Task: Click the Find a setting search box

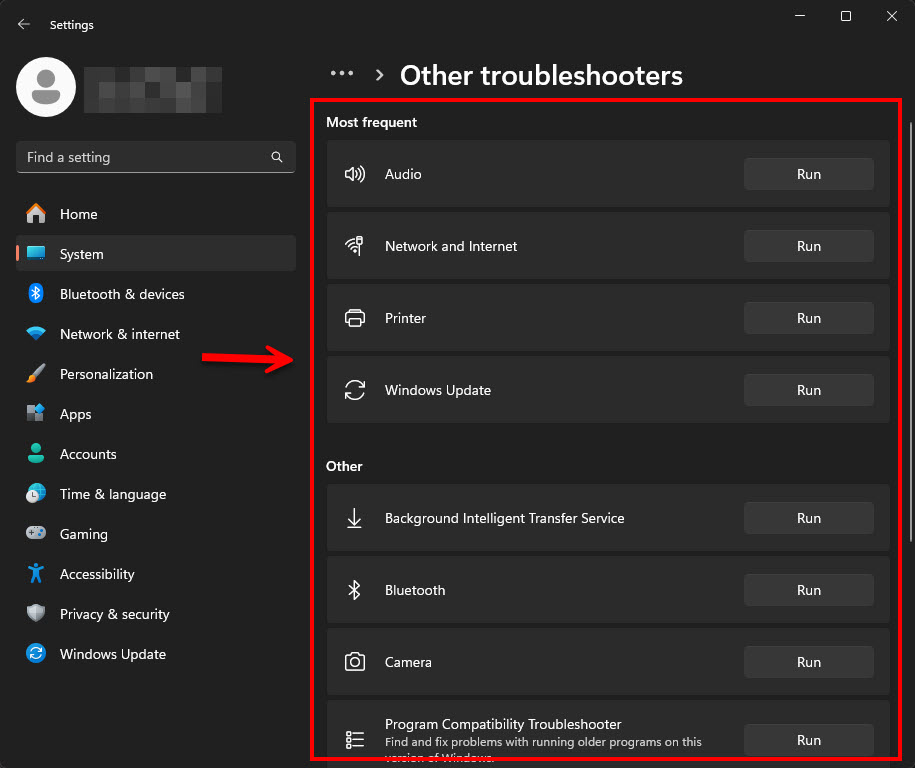Action: pyautogui.click(x=156, y=157)
